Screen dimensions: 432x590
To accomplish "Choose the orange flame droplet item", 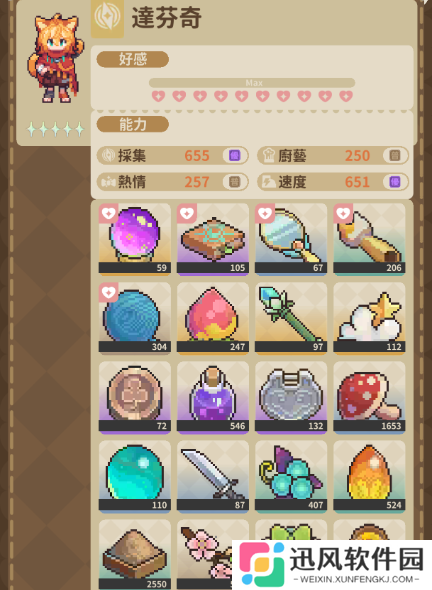I will 369,476.
